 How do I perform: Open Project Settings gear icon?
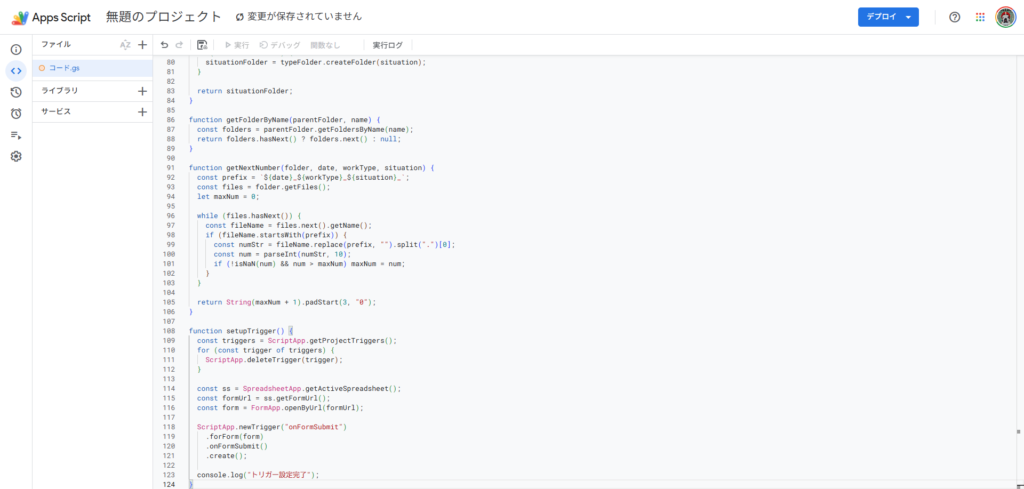tap(16, 156)
